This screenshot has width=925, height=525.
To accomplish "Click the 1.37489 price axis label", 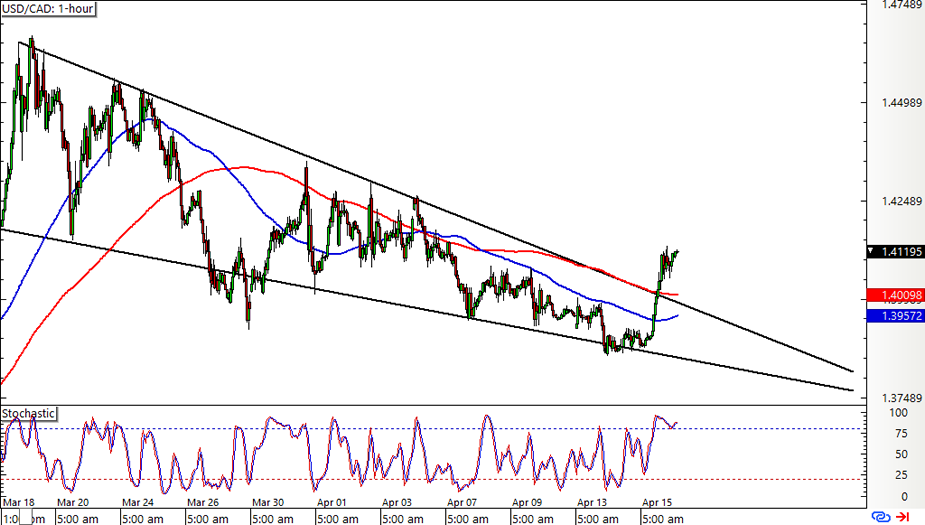I will coord(901,398).
